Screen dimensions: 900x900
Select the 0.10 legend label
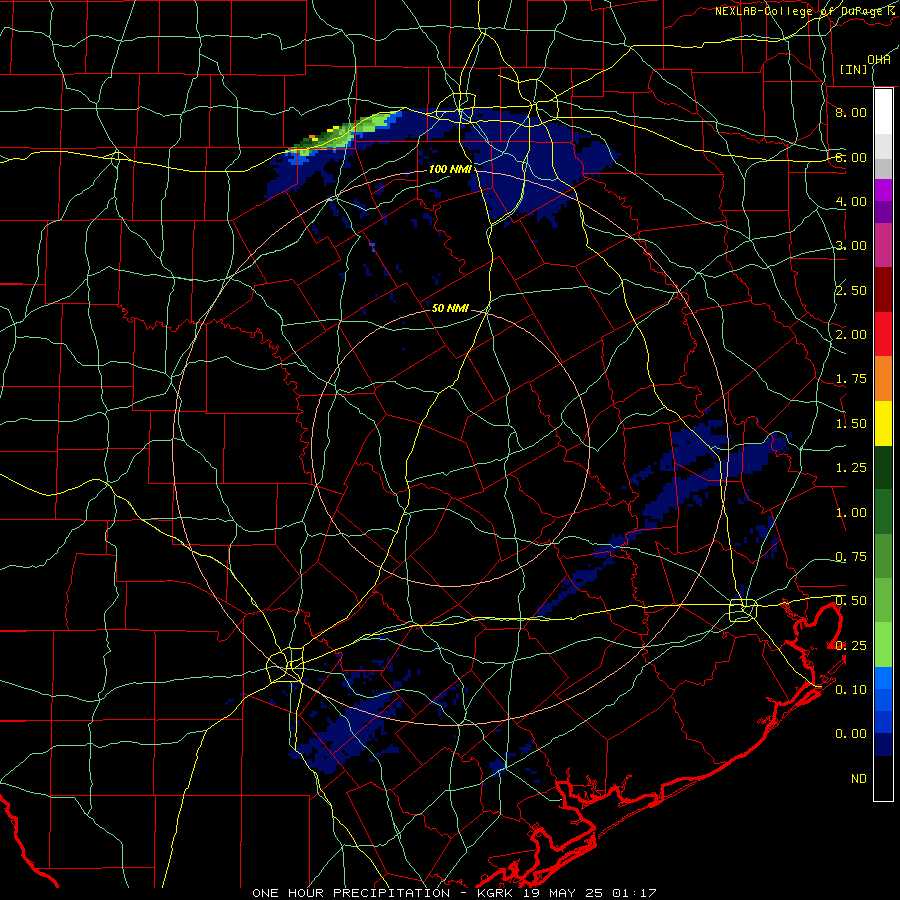851,690
